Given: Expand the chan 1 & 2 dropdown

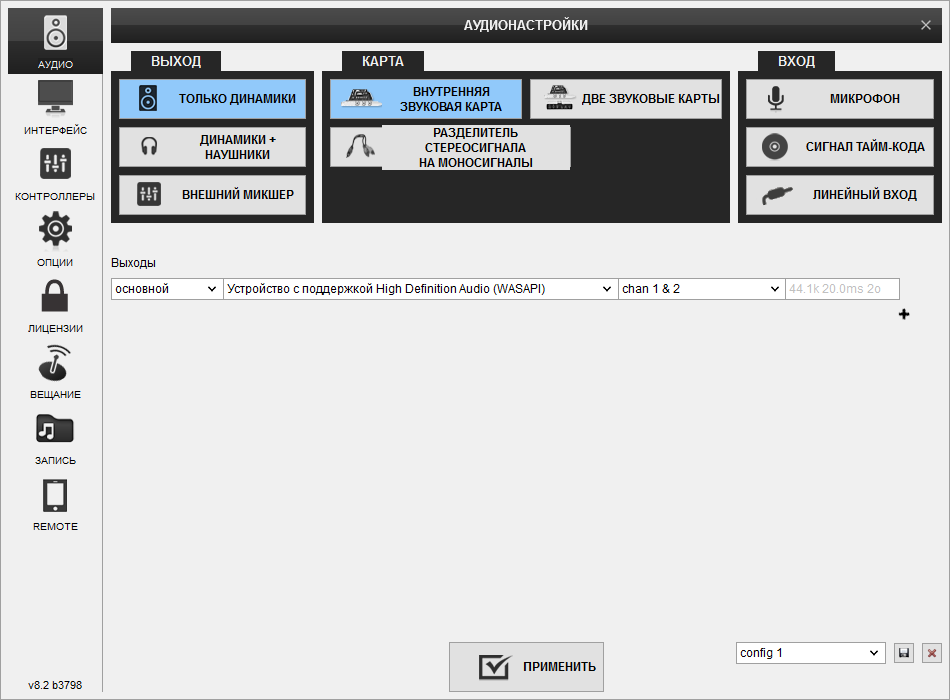Looking at the screenshot, I should 701,289.
